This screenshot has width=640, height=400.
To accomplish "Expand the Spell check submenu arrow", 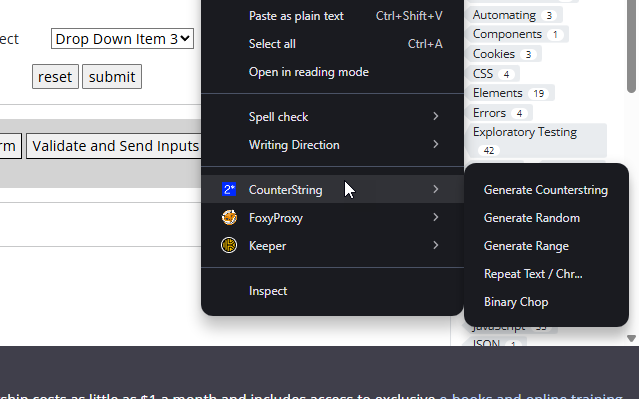I will [x=436, y=116].
